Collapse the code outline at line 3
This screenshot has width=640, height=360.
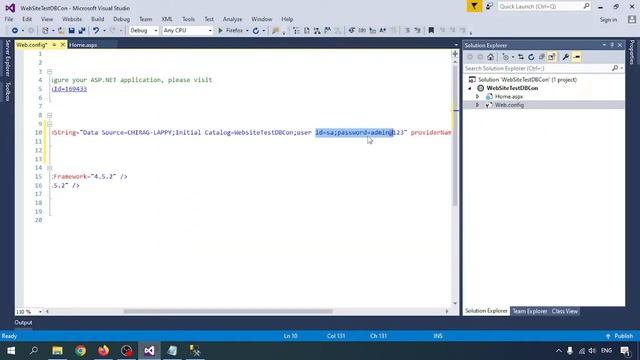coord(49,71)
